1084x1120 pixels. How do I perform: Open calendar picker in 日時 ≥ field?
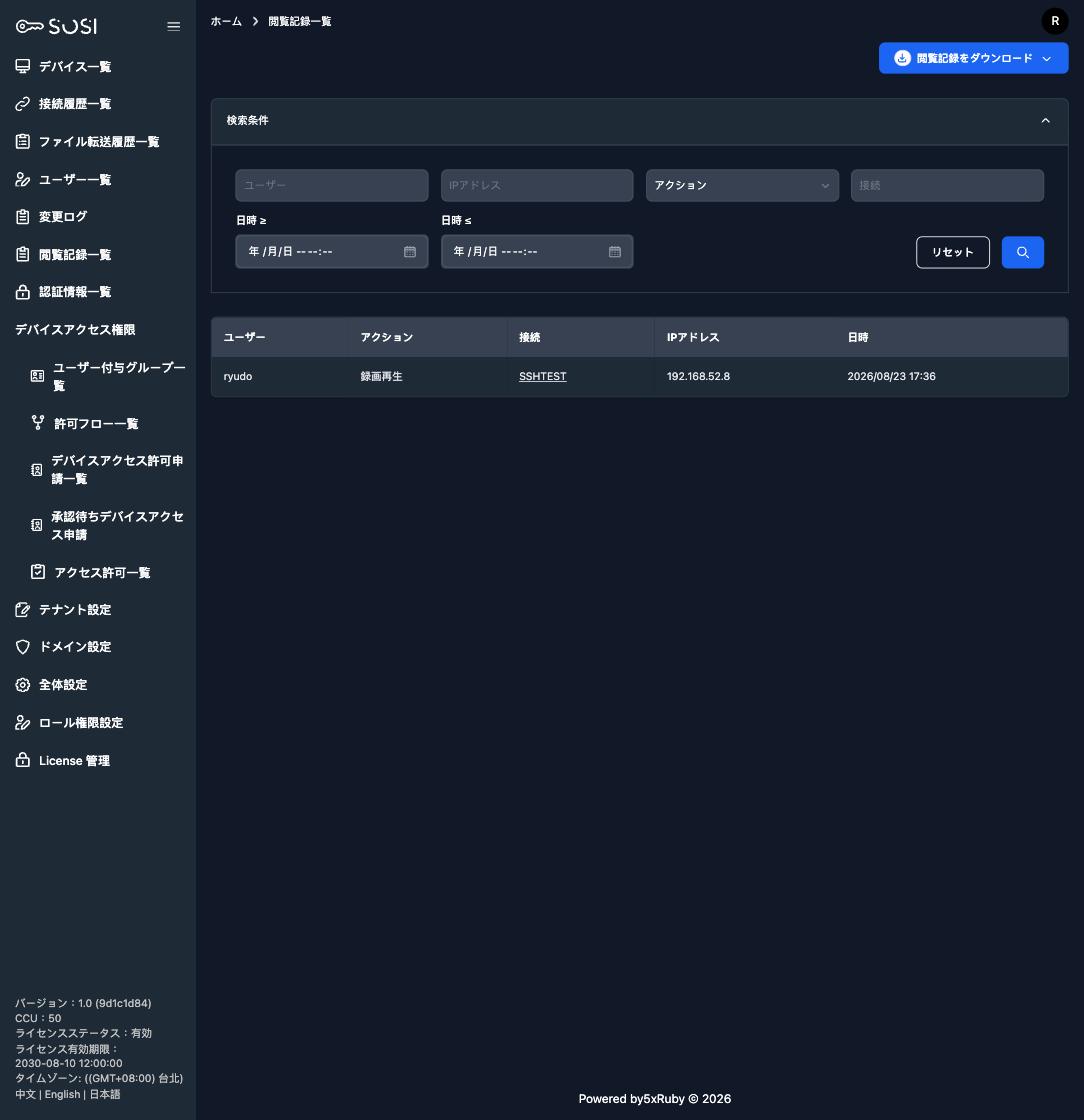coord(410,251)
